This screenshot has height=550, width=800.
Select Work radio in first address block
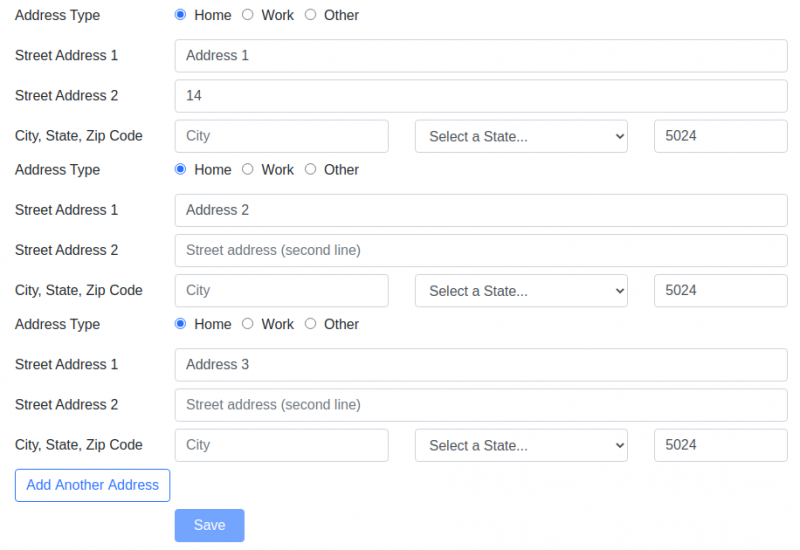(x=248, y=15)
